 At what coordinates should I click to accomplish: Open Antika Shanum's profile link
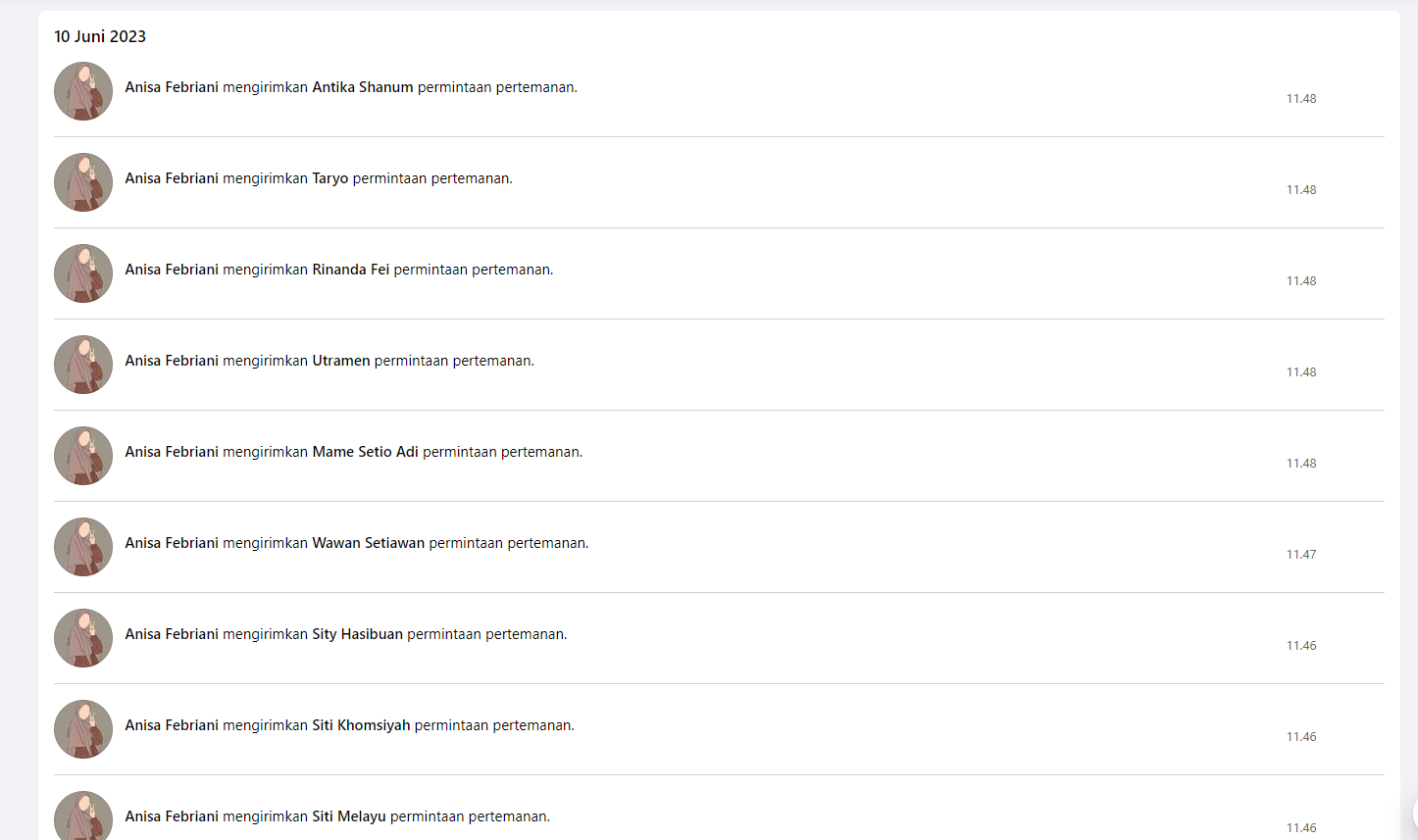click(x=363, y=87)
